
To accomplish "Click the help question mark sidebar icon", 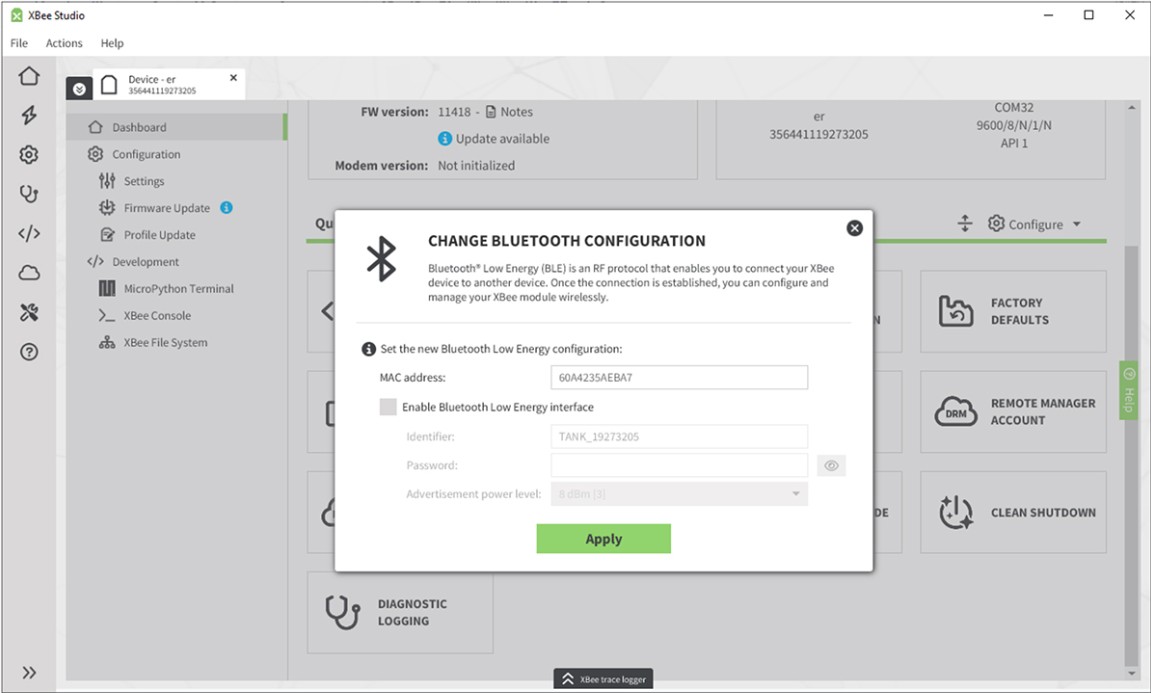I will pos(29,352).
